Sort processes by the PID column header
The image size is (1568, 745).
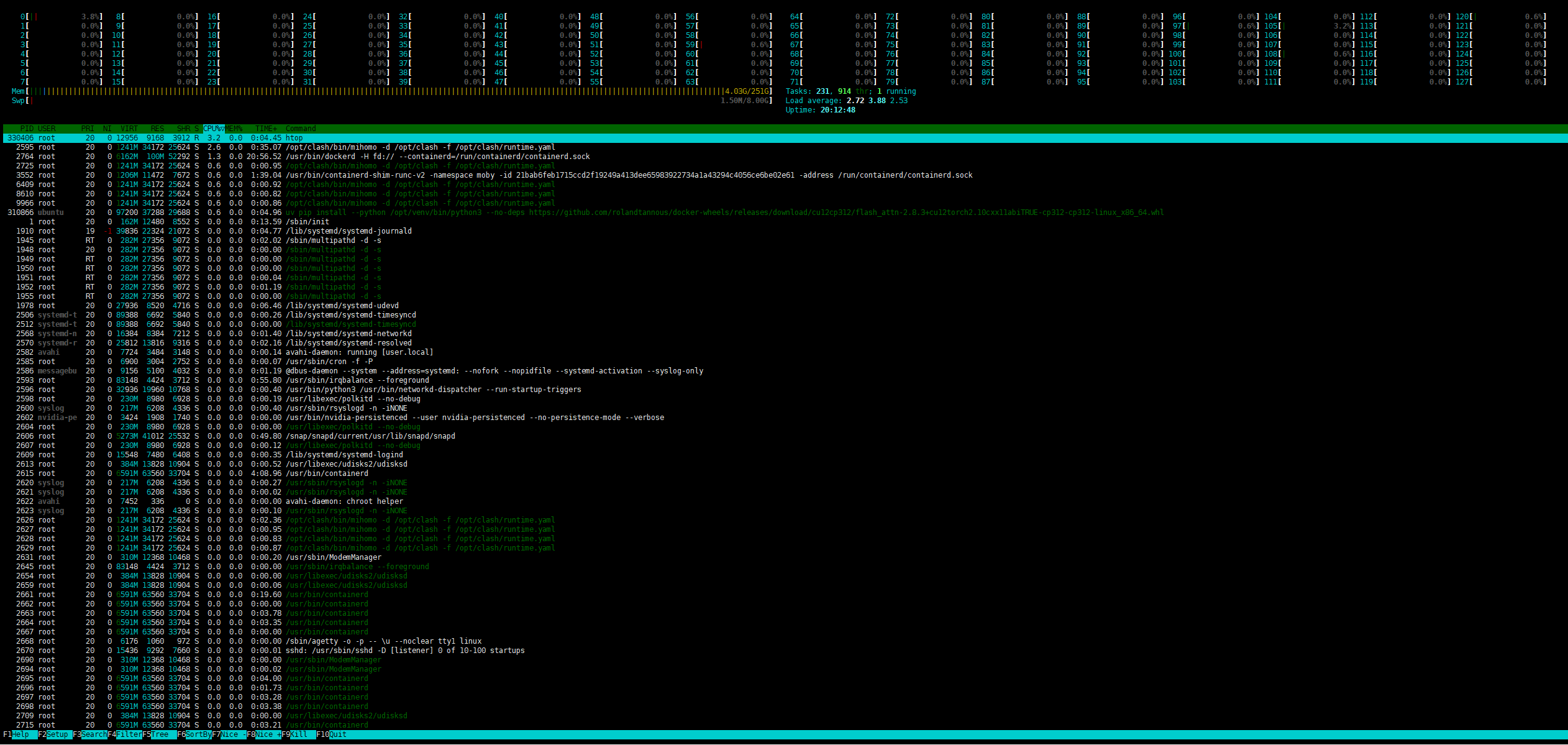pyautogui.click(x=27, y=129)
